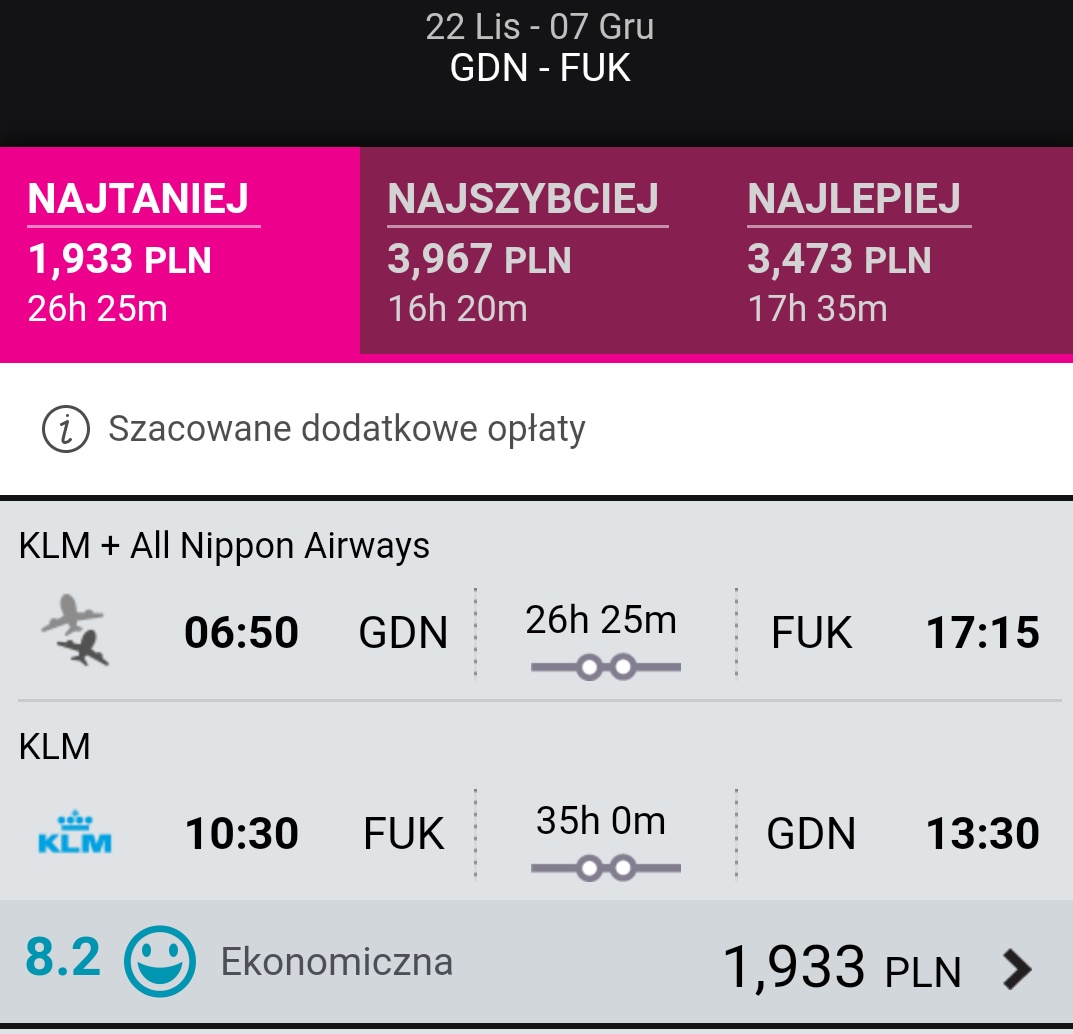The width and height of the screenshot is (1073, 1034).
Task: Click the 22 Lis - 07 Gru dates header
Action: [x=540, y=27]
